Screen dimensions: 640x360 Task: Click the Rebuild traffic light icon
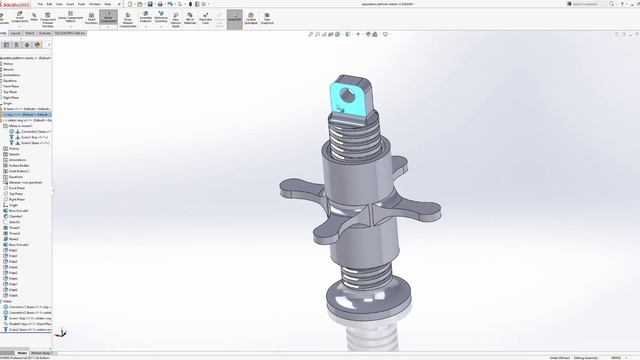point(190,4)
